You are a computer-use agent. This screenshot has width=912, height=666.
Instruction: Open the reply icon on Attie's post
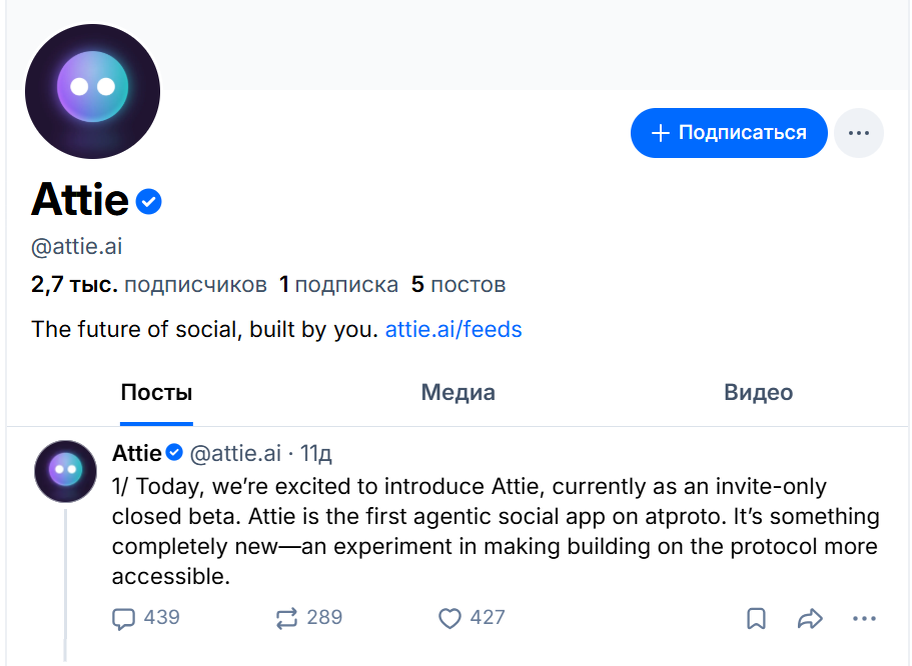[123, 619]
